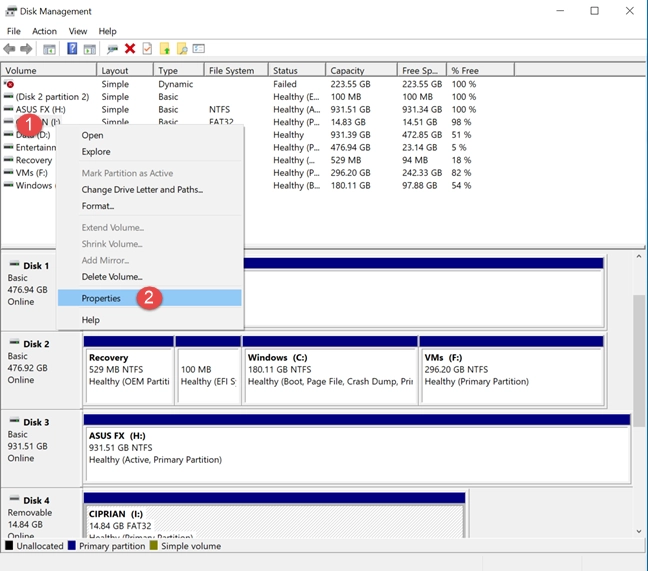Screen dimensions: 648x571
Task: Toggle the Show/Hide Console Tree toolbar icon
Action: click(x=49, y=49)
